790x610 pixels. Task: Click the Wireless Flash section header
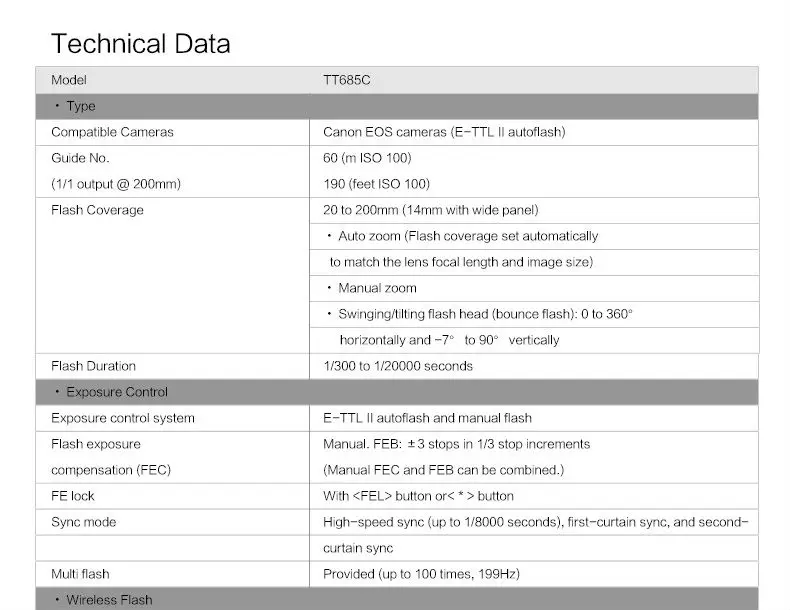109,600
